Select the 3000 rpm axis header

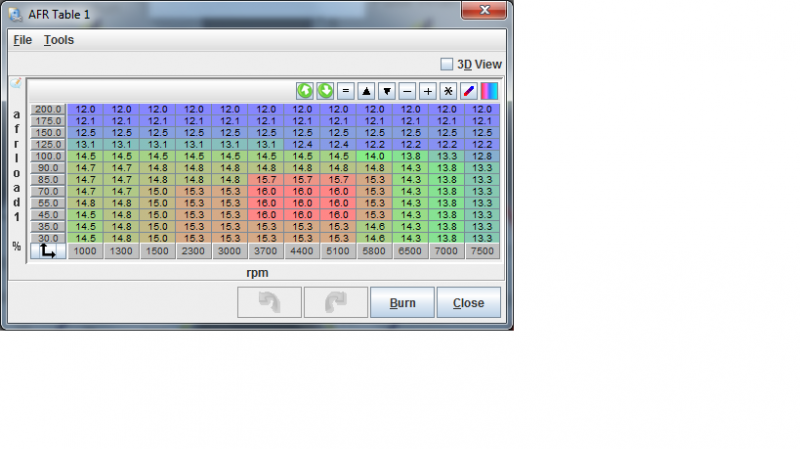click(230, 251)
